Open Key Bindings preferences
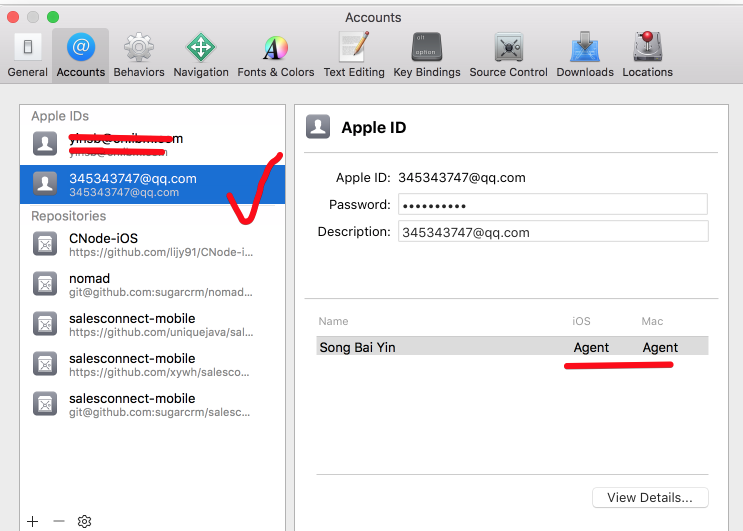The height and width of the screenshot is (531, 743). (426, 55)
